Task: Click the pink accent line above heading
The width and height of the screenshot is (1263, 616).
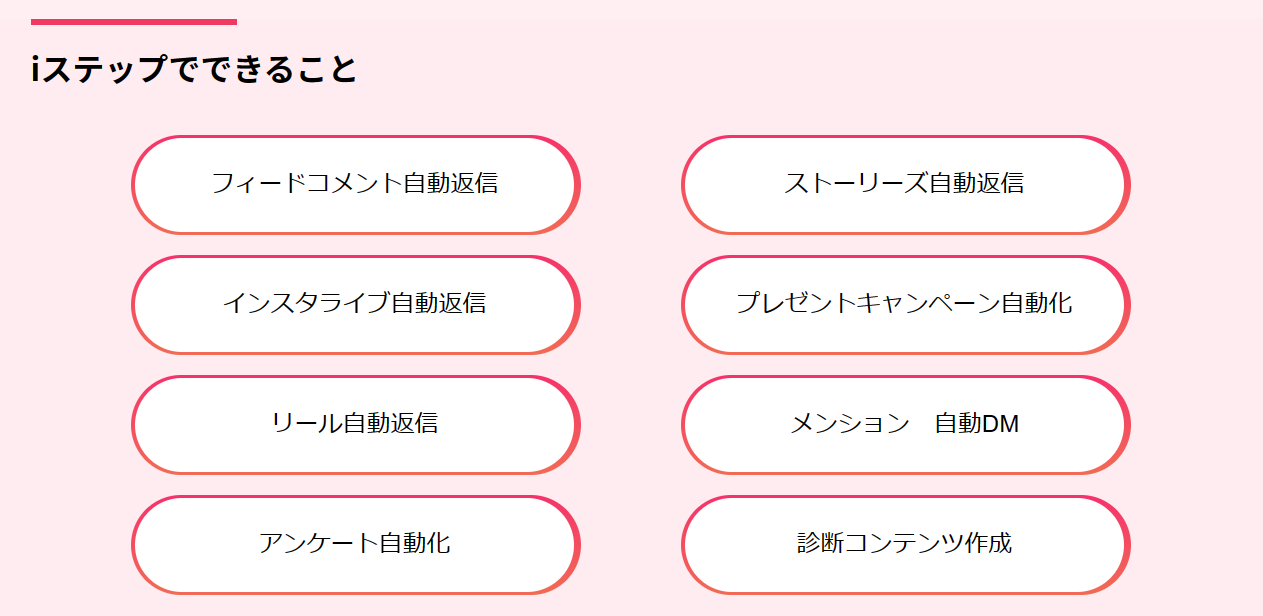Action: pyautogui.click(x=134, y=21)
